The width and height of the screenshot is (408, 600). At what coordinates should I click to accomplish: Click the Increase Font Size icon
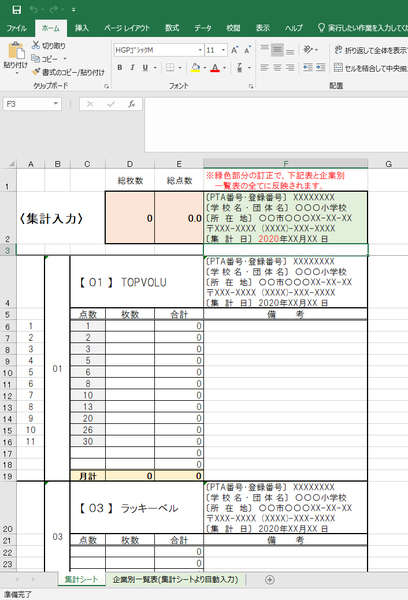235,50
